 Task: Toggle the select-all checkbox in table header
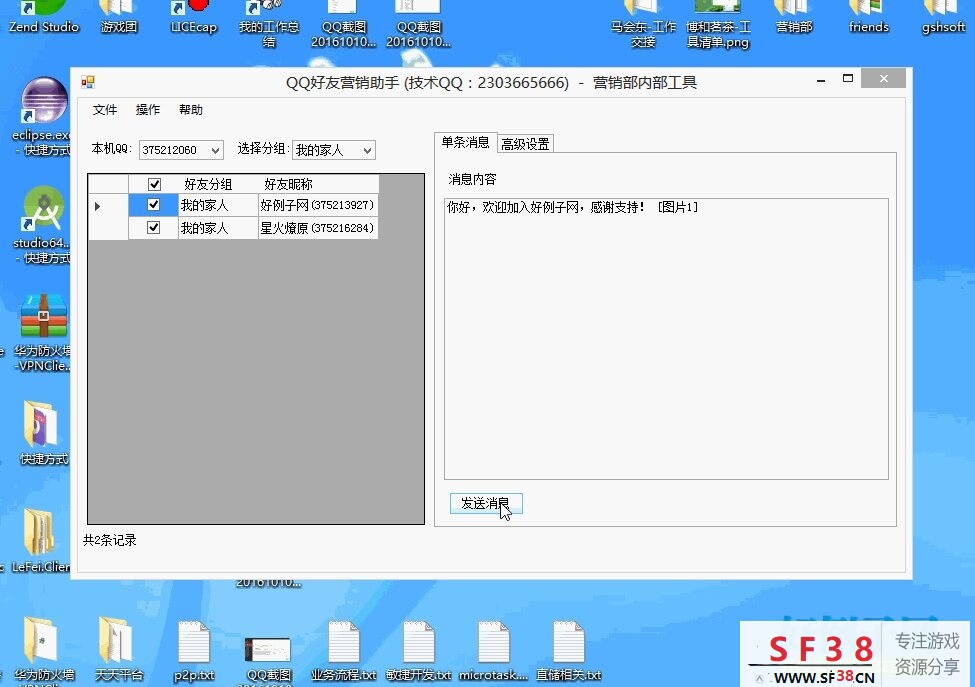tap(154, 184)
